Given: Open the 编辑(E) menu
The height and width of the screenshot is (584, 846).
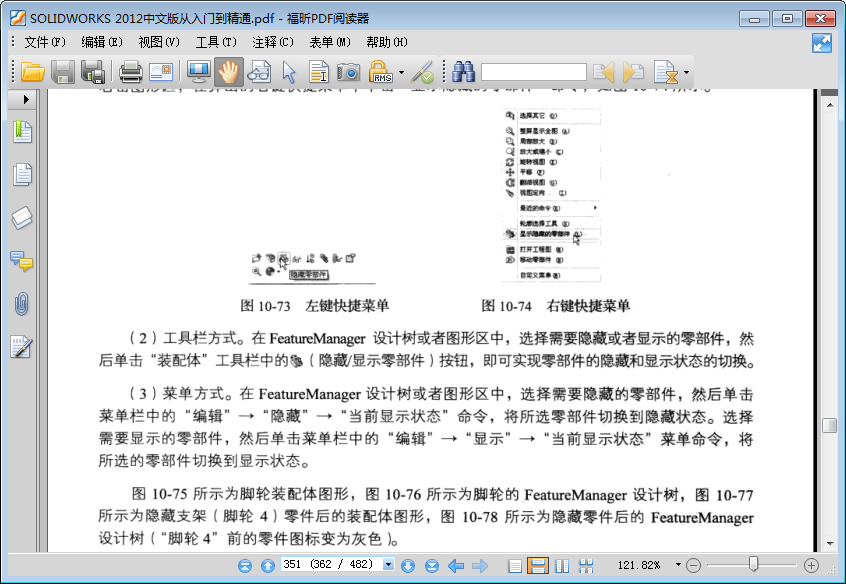Looking at the screenshot, I should [101, 42].
